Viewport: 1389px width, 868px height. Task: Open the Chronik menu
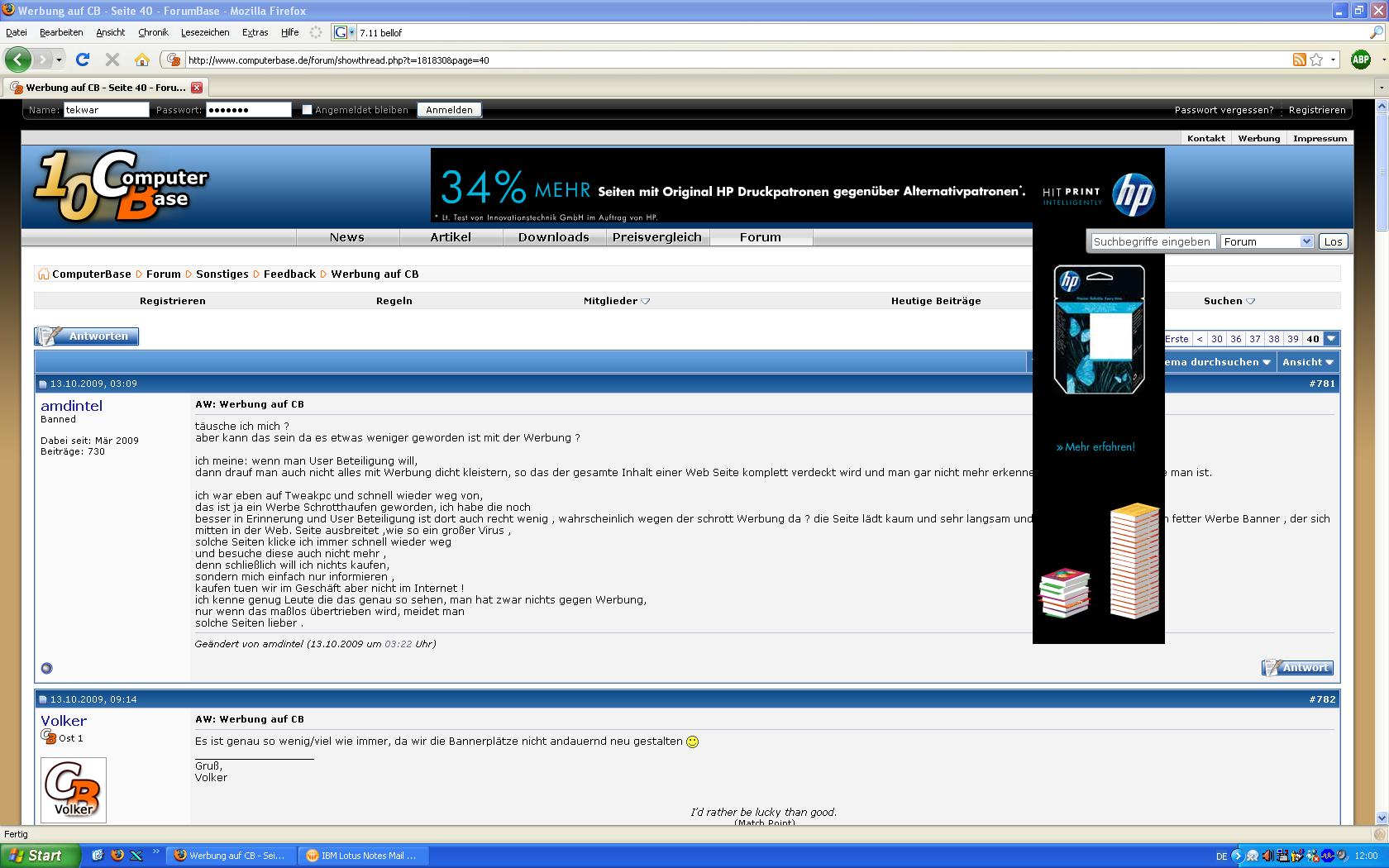click(153, 32)
